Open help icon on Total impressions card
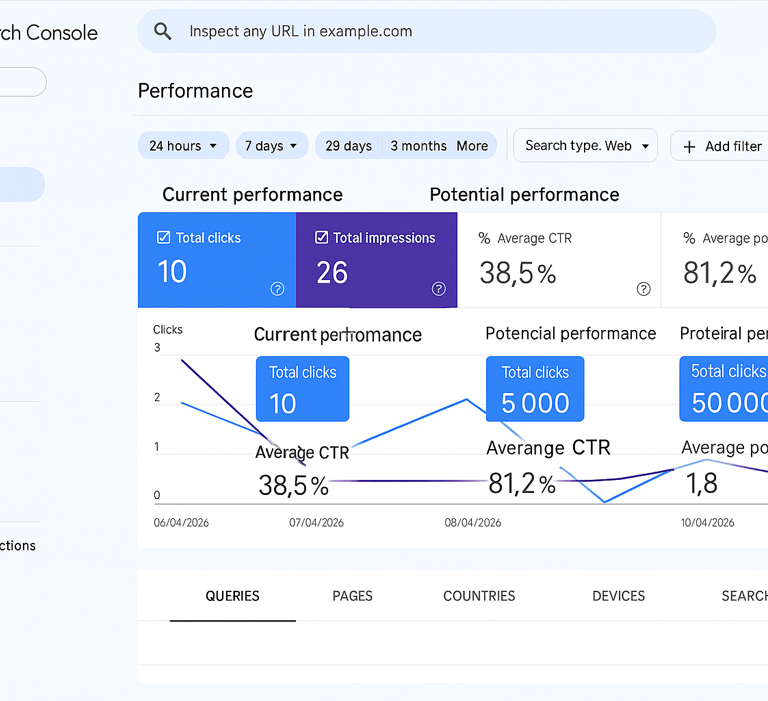Viewport: 768px width, 701px height. (438, 289)
